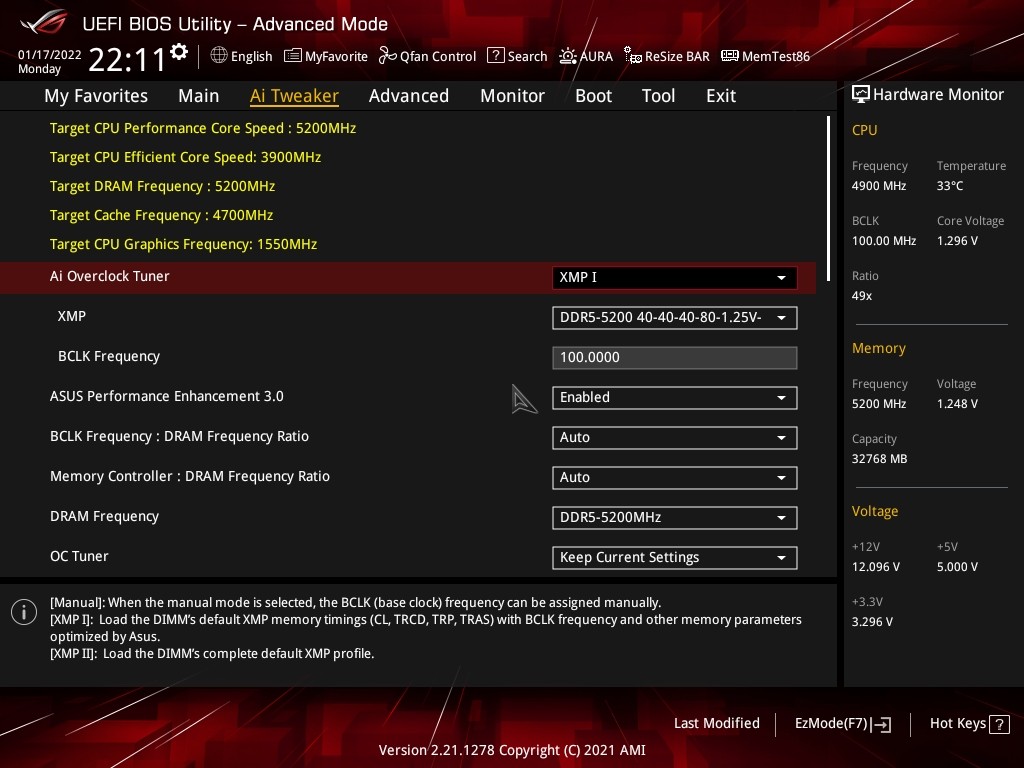Viewport: 1024px width, 768px height.
Task: Open the Boot tab
Action: (x=593, y=96)
